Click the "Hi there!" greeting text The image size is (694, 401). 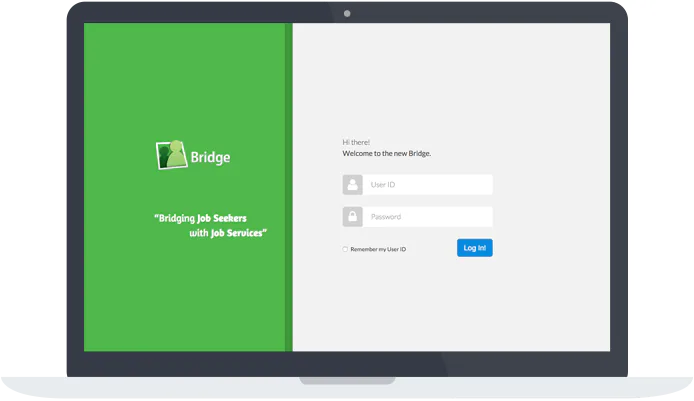click(356, 143)
